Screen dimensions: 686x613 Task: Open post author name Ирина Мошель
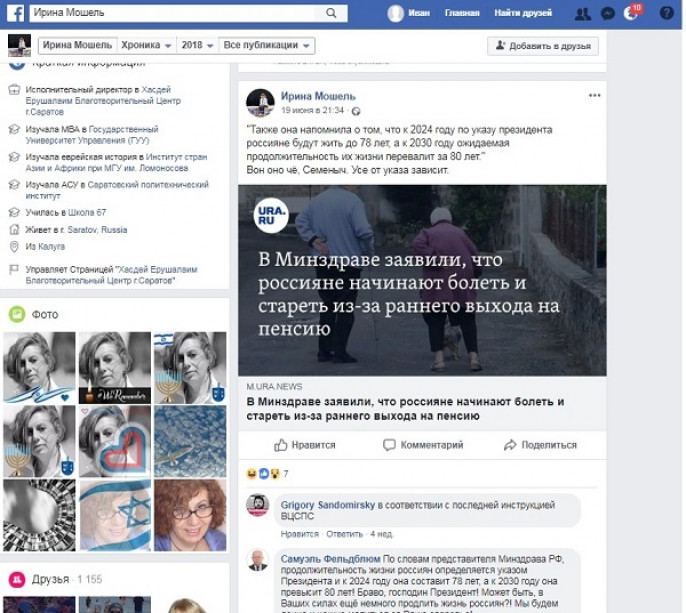point(318,96)
